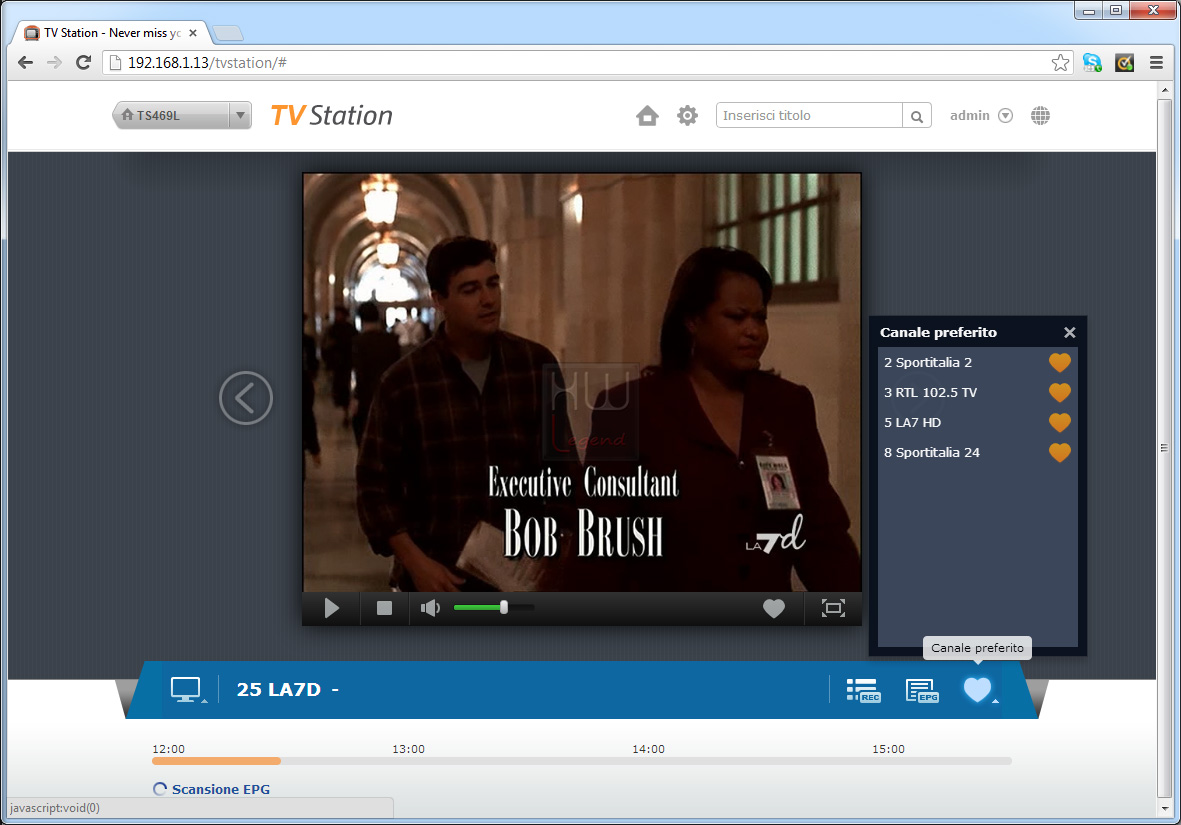This screenshot has width=1181, height=825.
Task: Click the Scansione EPG link
Action: click(x=221, y=789)
